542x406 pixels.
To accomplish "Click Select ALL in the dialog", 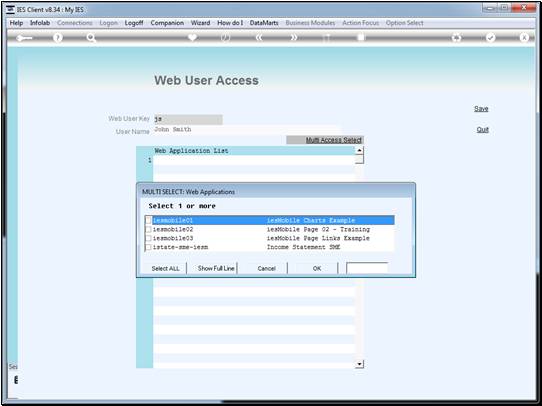I will [x=166, y=268].
